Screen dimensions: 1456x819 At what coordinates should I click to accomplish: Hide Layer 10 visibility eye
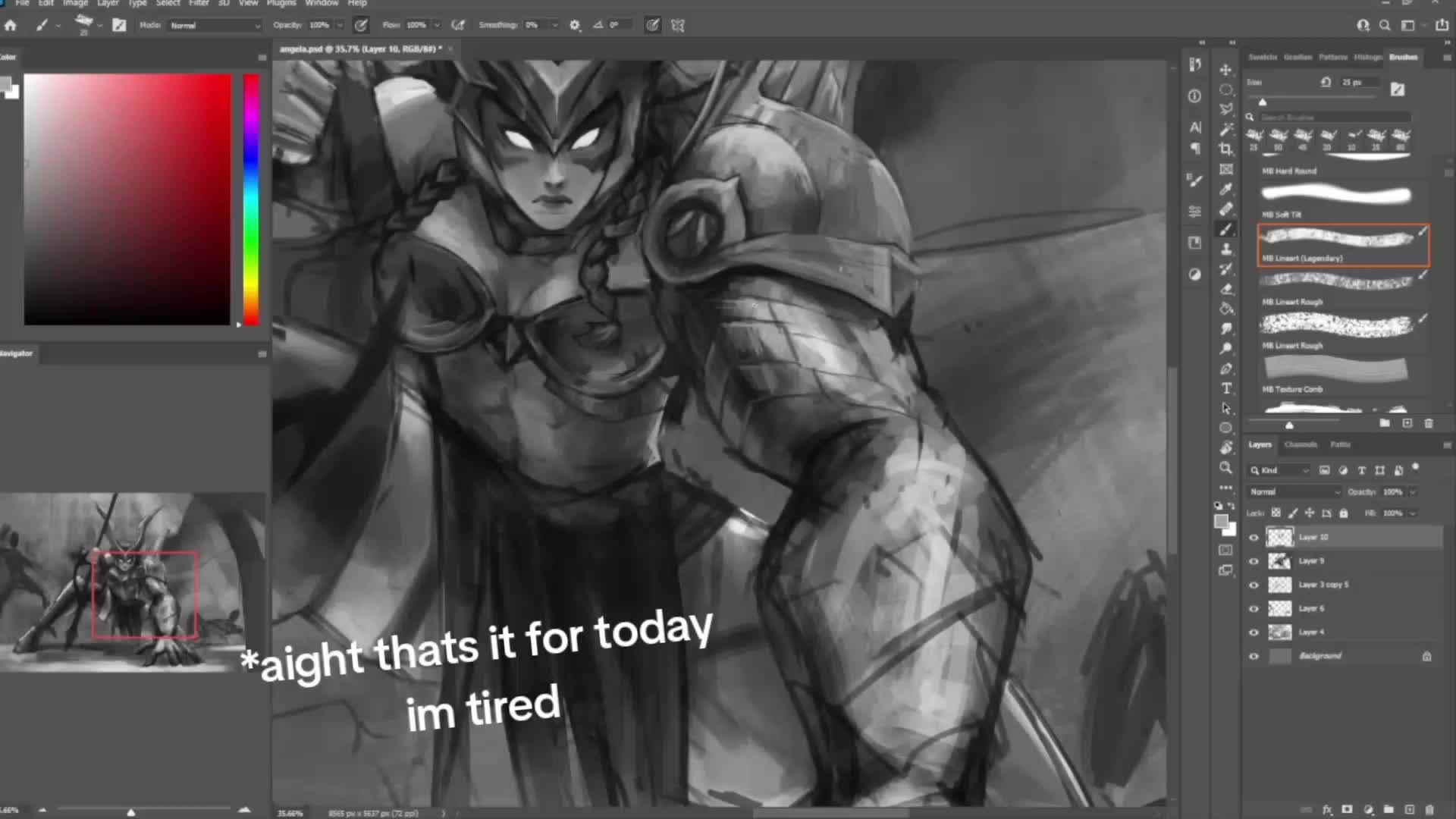pyautogui.click(x=1254, y=538)
